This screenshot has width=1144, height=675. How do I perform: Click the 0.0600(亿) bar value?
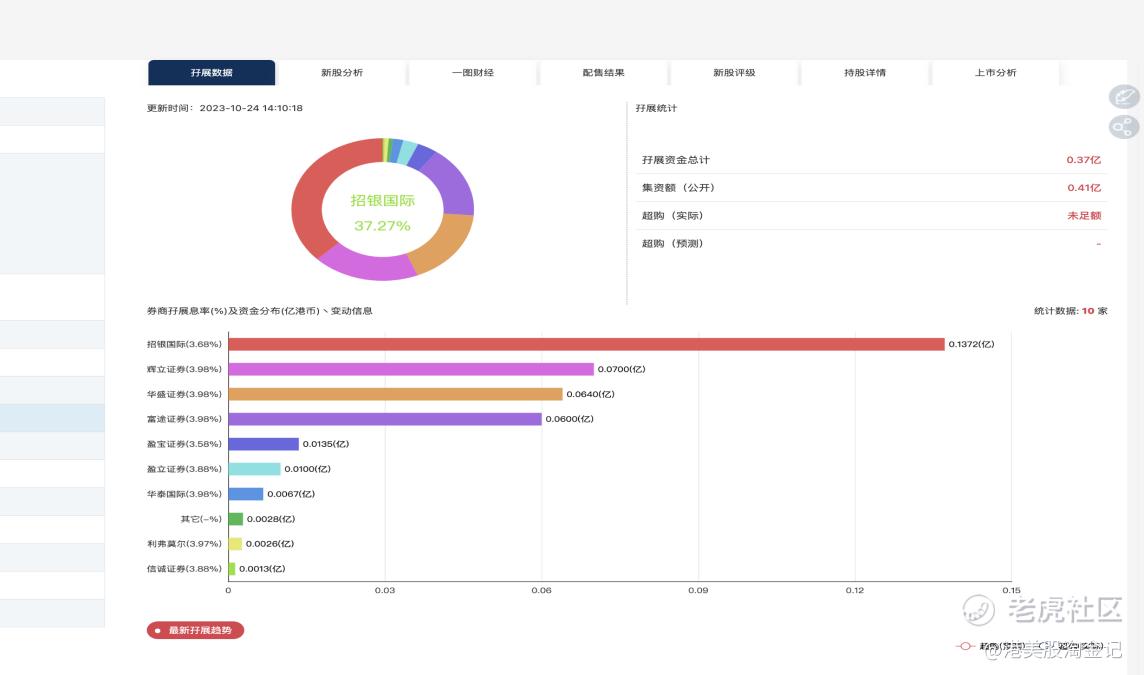coord(570,419)
